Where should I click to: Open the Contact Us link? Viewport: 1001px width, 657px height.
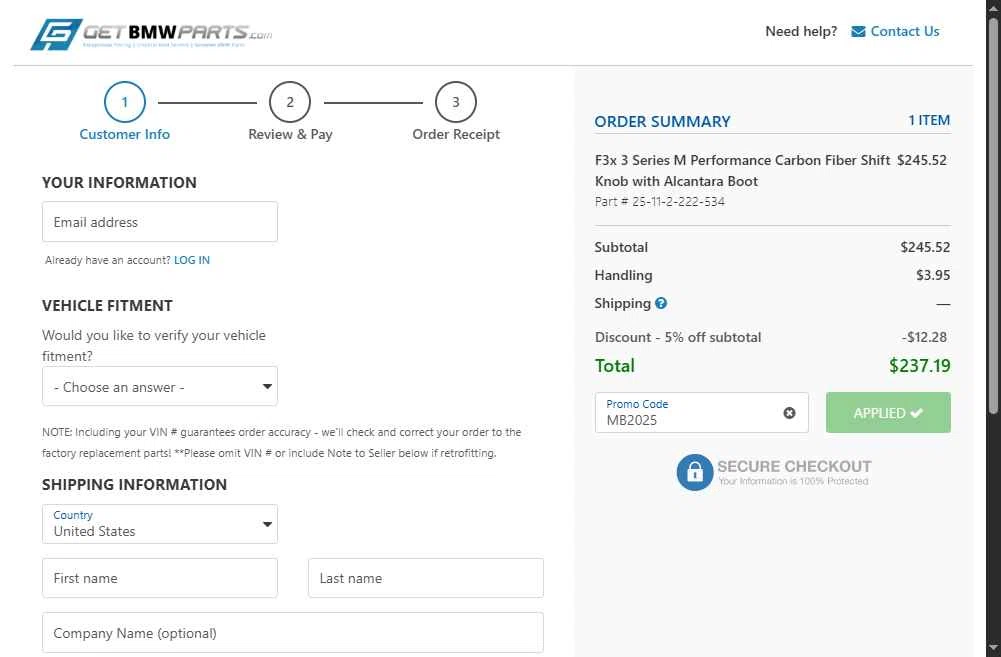tap(905, 31)
